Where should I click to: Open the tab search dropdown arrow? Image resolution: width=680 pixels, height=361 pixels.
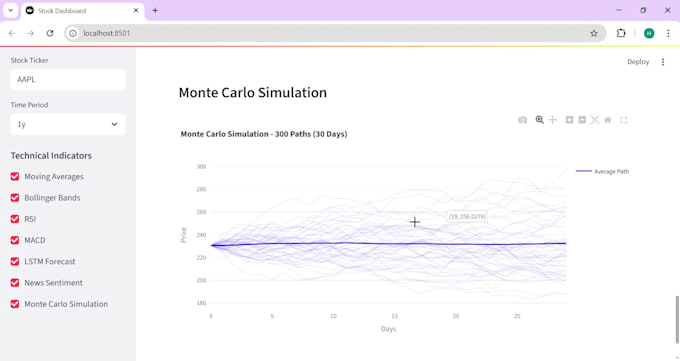coord(10,10)
